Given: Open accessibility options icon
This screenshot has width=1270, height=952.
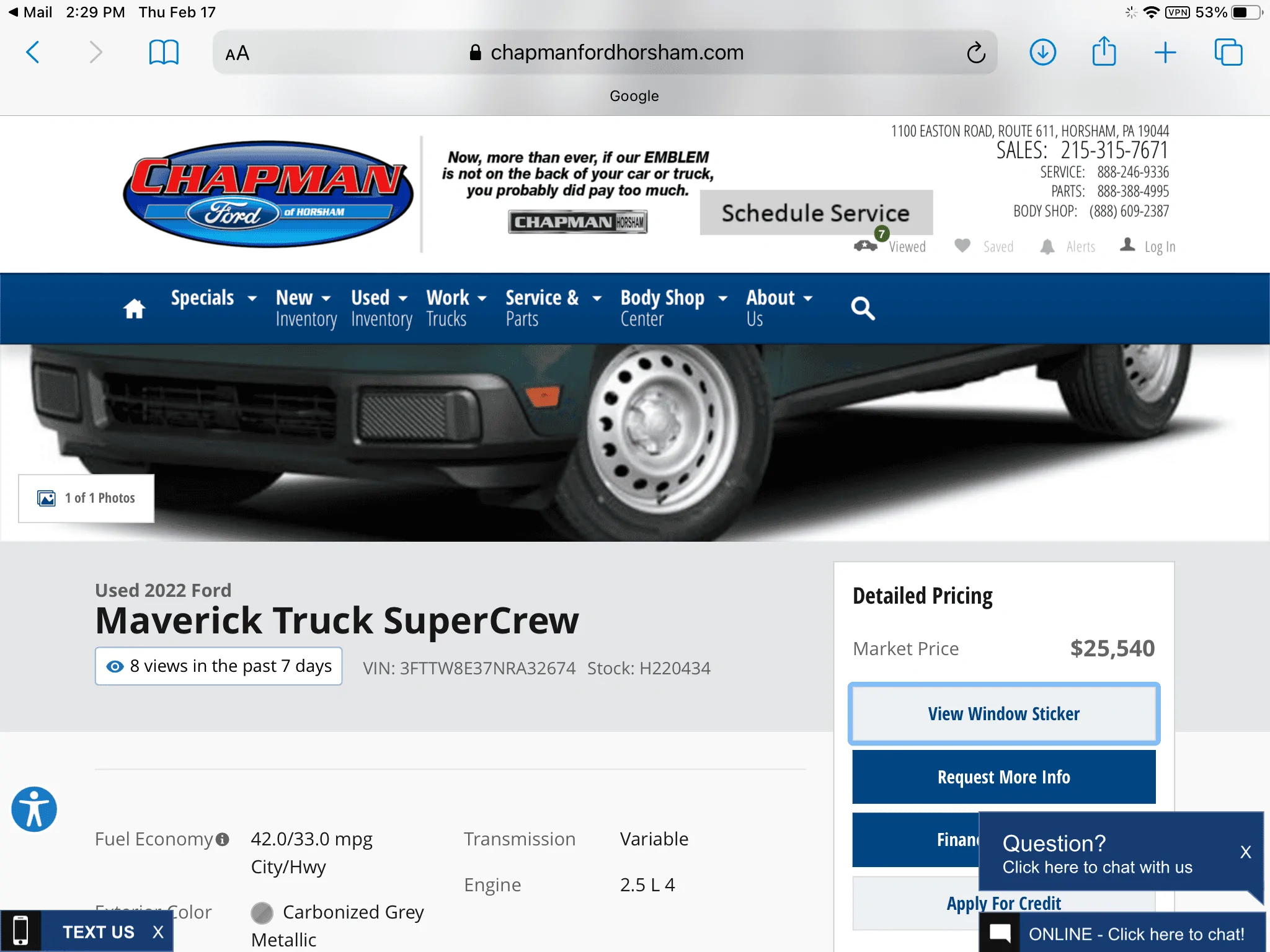Looking at the screenshot, I should tap(34, 809).
